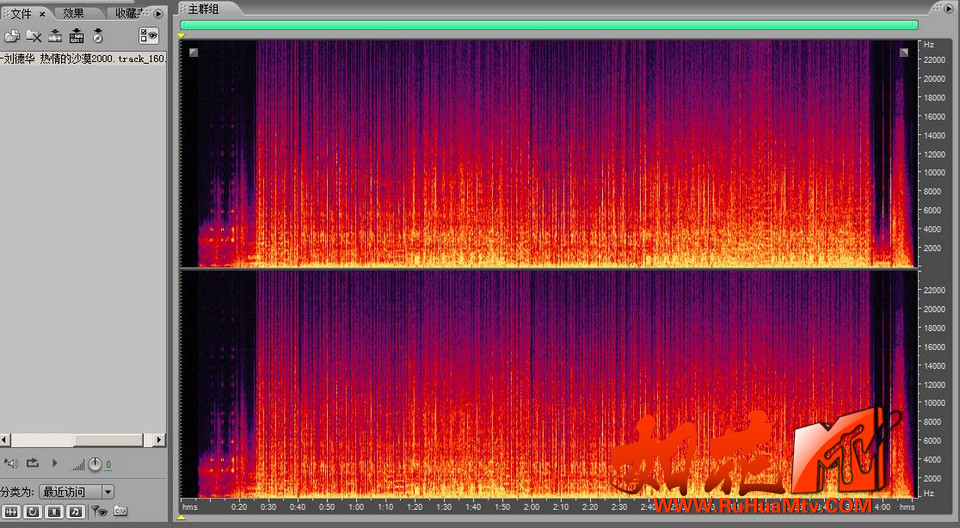Select the 刘德华 热情的沙漠2000 track file
Screen dimensions: 960x528
coord(83,59)
